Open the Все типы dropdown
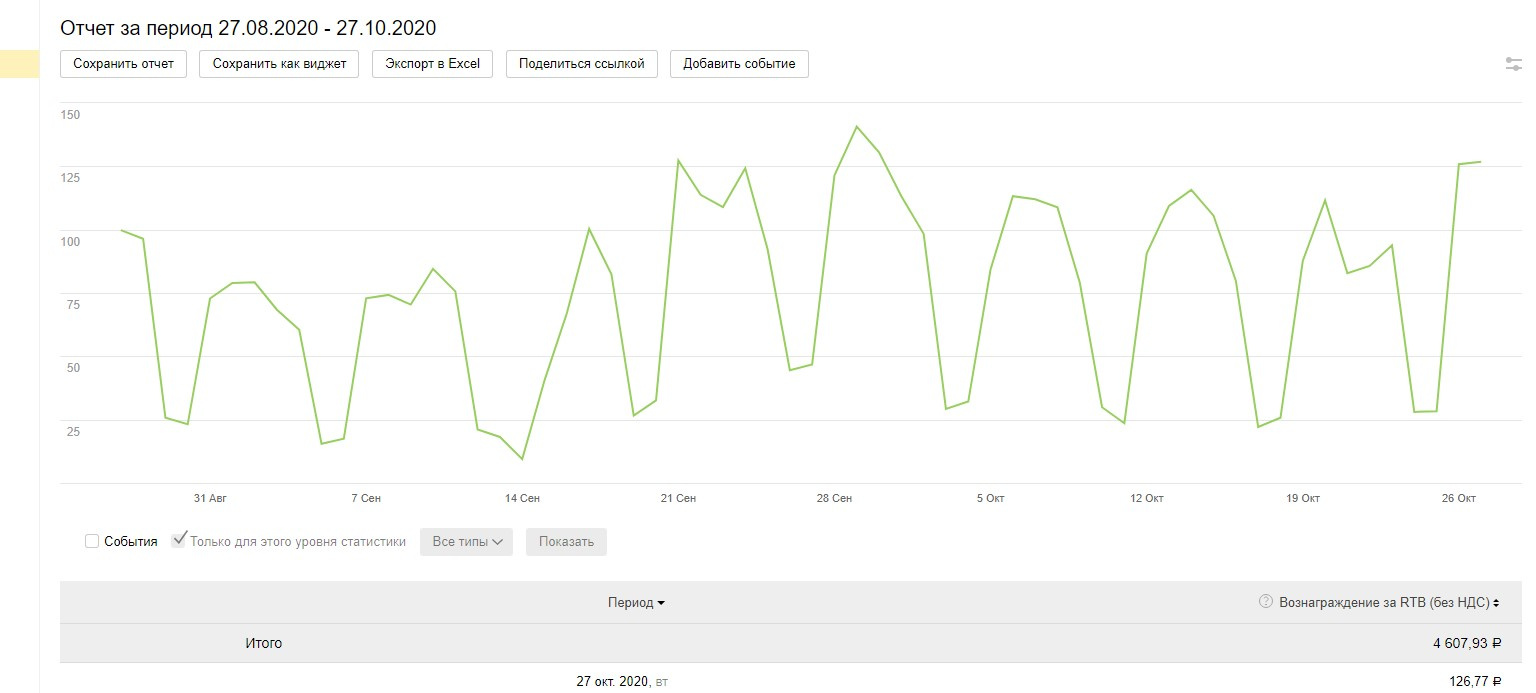Viewport: 1536px width, 693px height. click(466, 542)
